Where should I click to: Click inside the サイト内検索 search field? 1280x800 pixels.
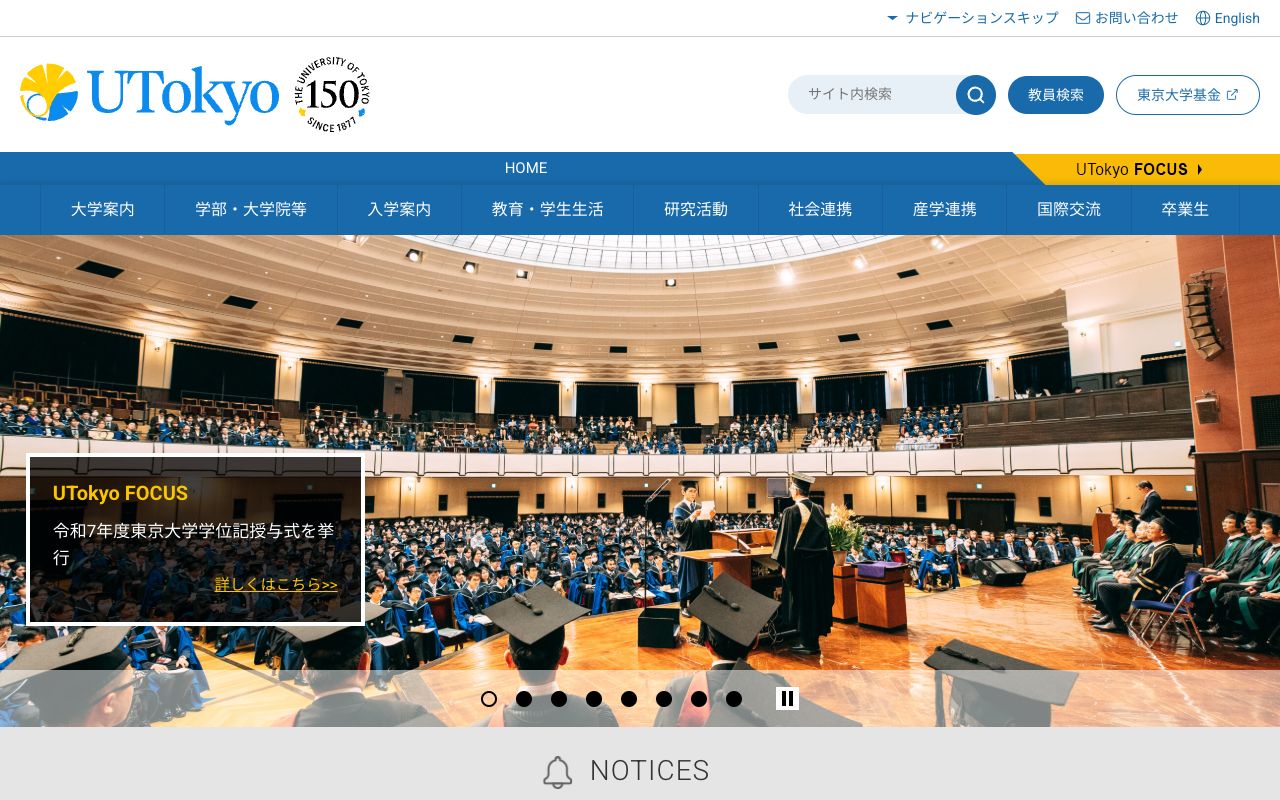pos(870,95)
